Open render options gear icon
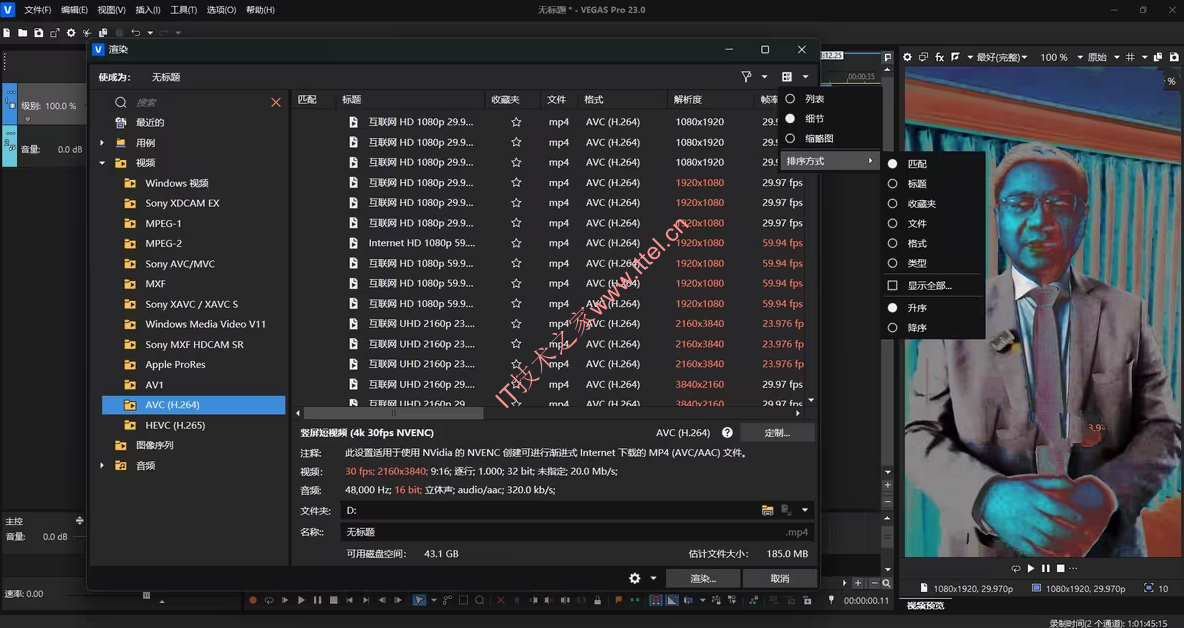1184x628 pixels. [634, 578]
